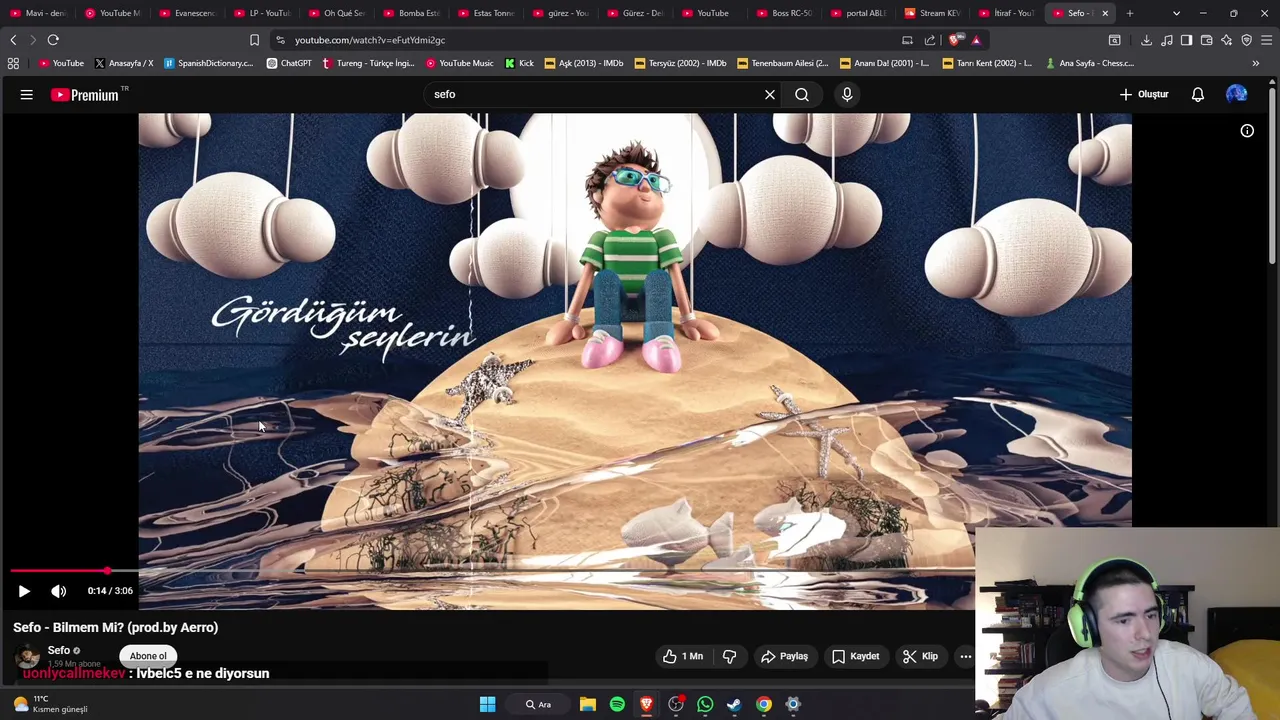
Task: Open the Brave Rewards triangle icon
Action: coord(976,40)
